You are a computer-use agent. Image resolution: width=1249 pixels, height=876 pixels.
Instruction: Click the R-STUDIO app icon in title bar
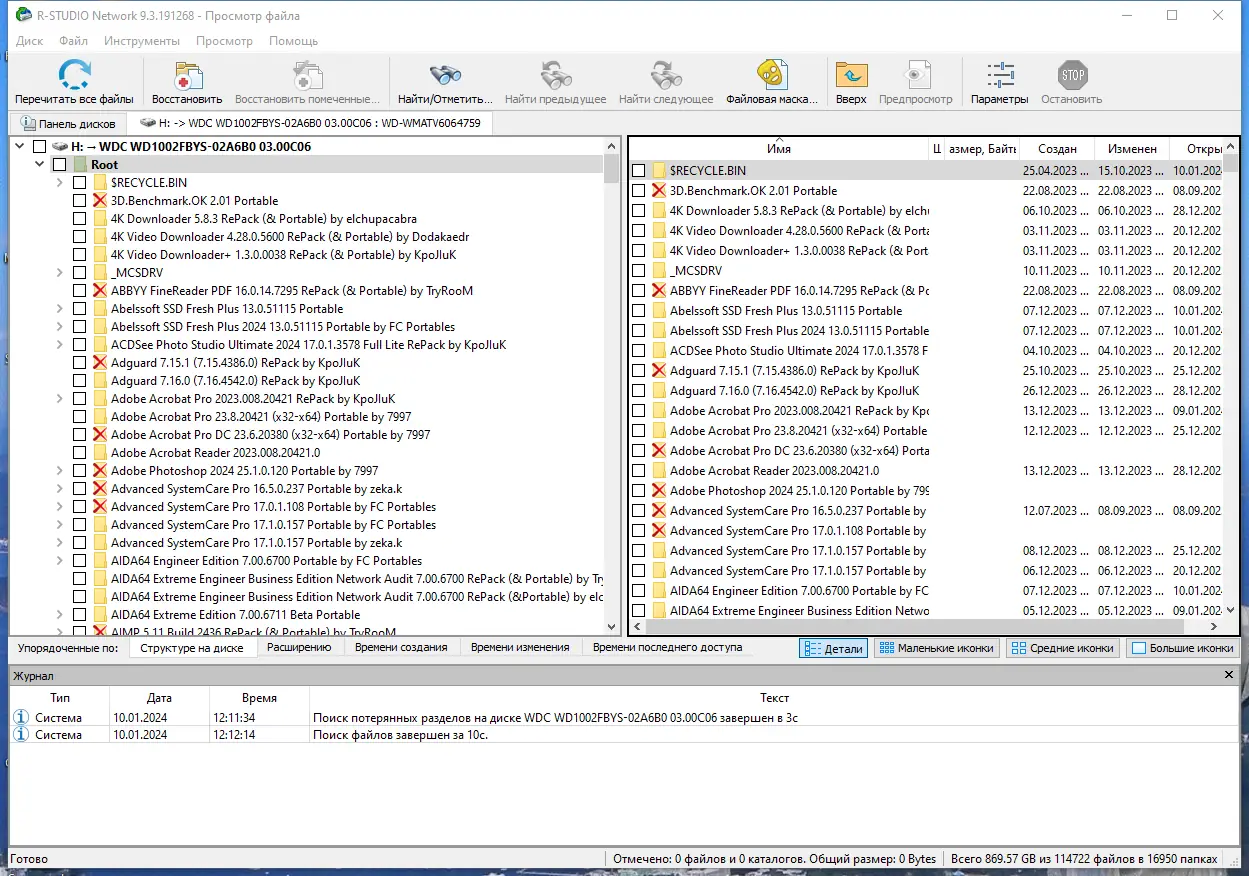tap(23, 15)
